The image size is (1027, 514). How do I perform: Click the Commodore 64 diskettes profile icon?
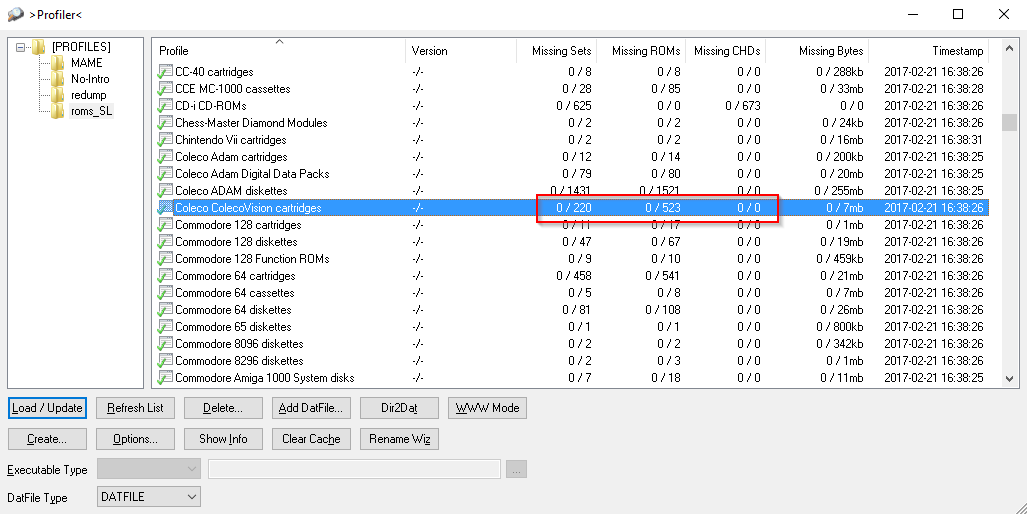point(165,310)
